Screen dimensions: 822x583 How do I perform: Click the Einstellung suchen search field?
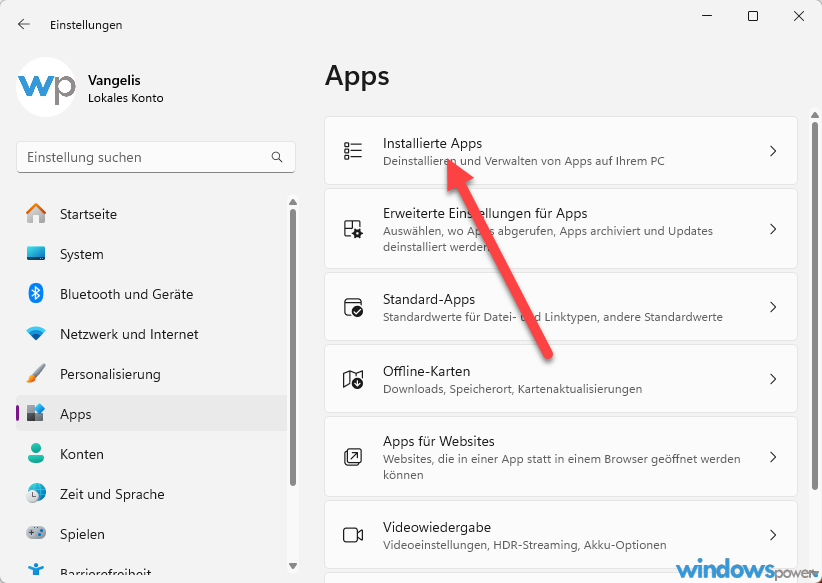pos(156,157)
